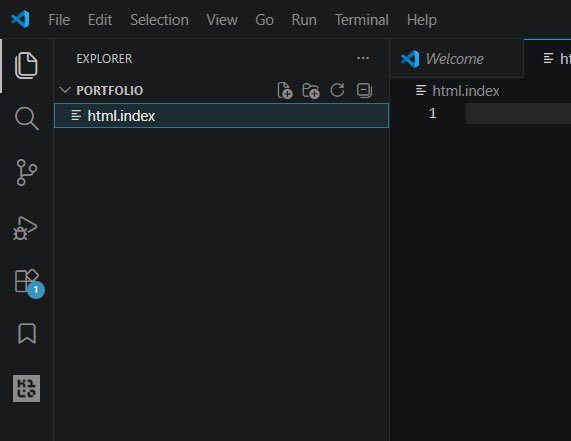
Task: Open the View menu
Action: pyautogui.click(x=222, y=20)
